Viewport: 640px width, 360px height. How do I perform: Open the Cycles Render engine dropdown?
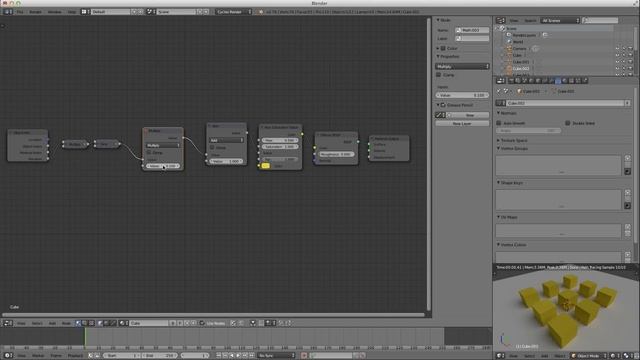233,12
